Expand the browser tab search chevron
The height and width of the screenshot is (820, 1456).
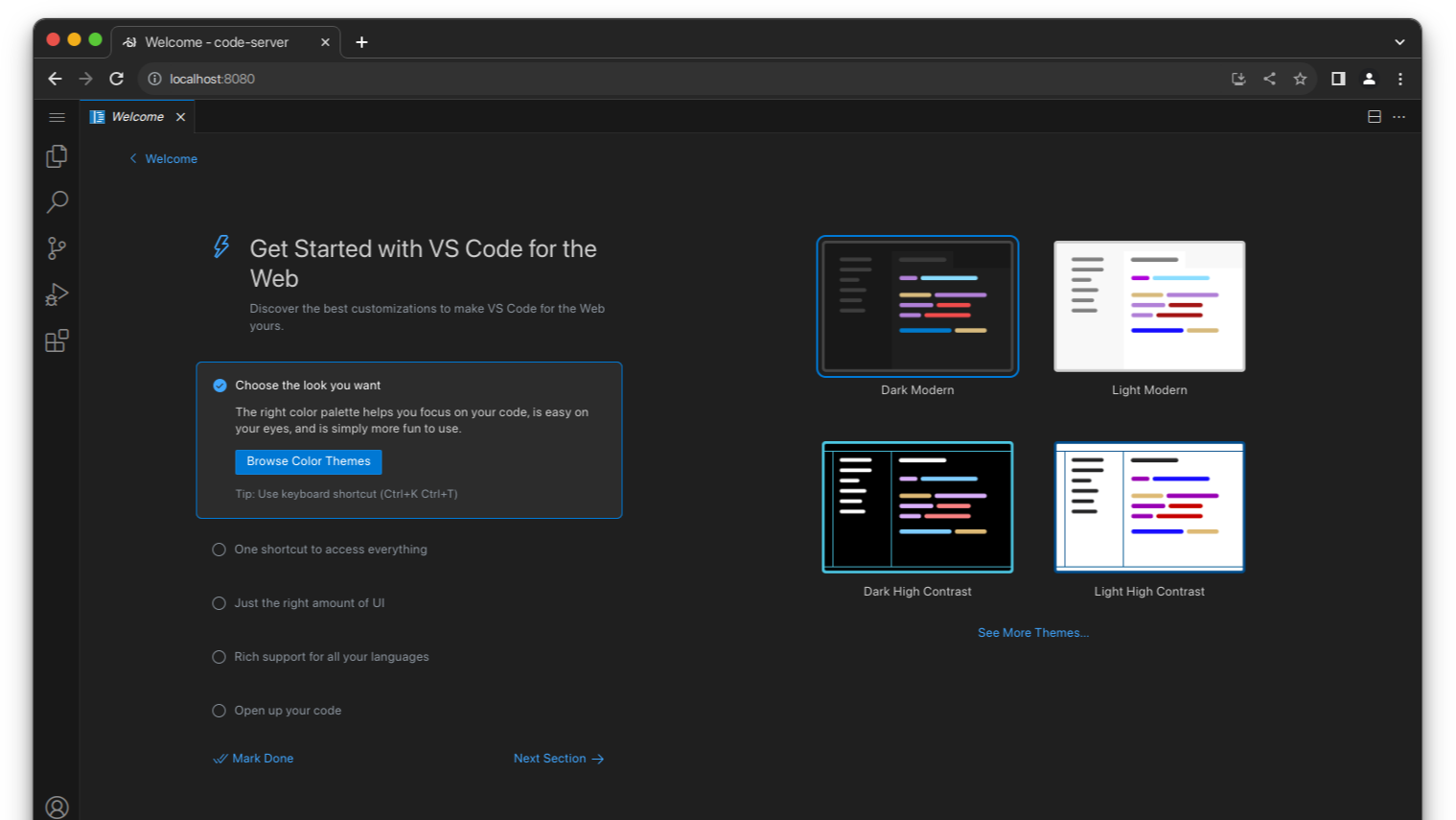coord(1399,42)
